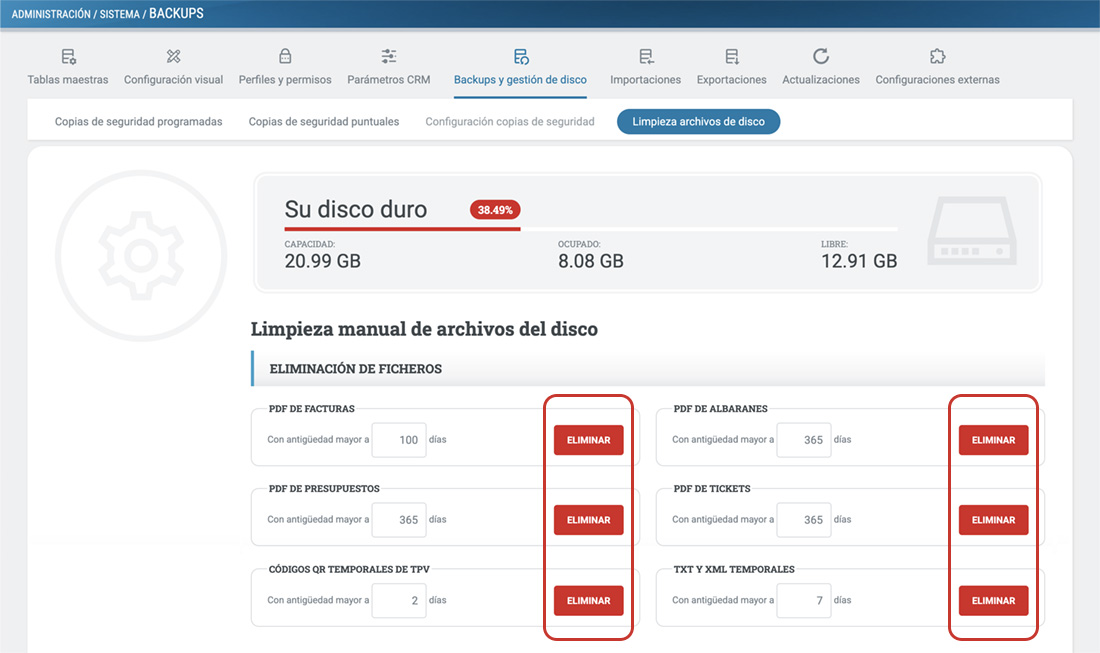The height and width of the screenshot is (653, 1100).
Task: Click 'Limpieza manual de archivos del disco' heading
Action: (x=424, y=329)
